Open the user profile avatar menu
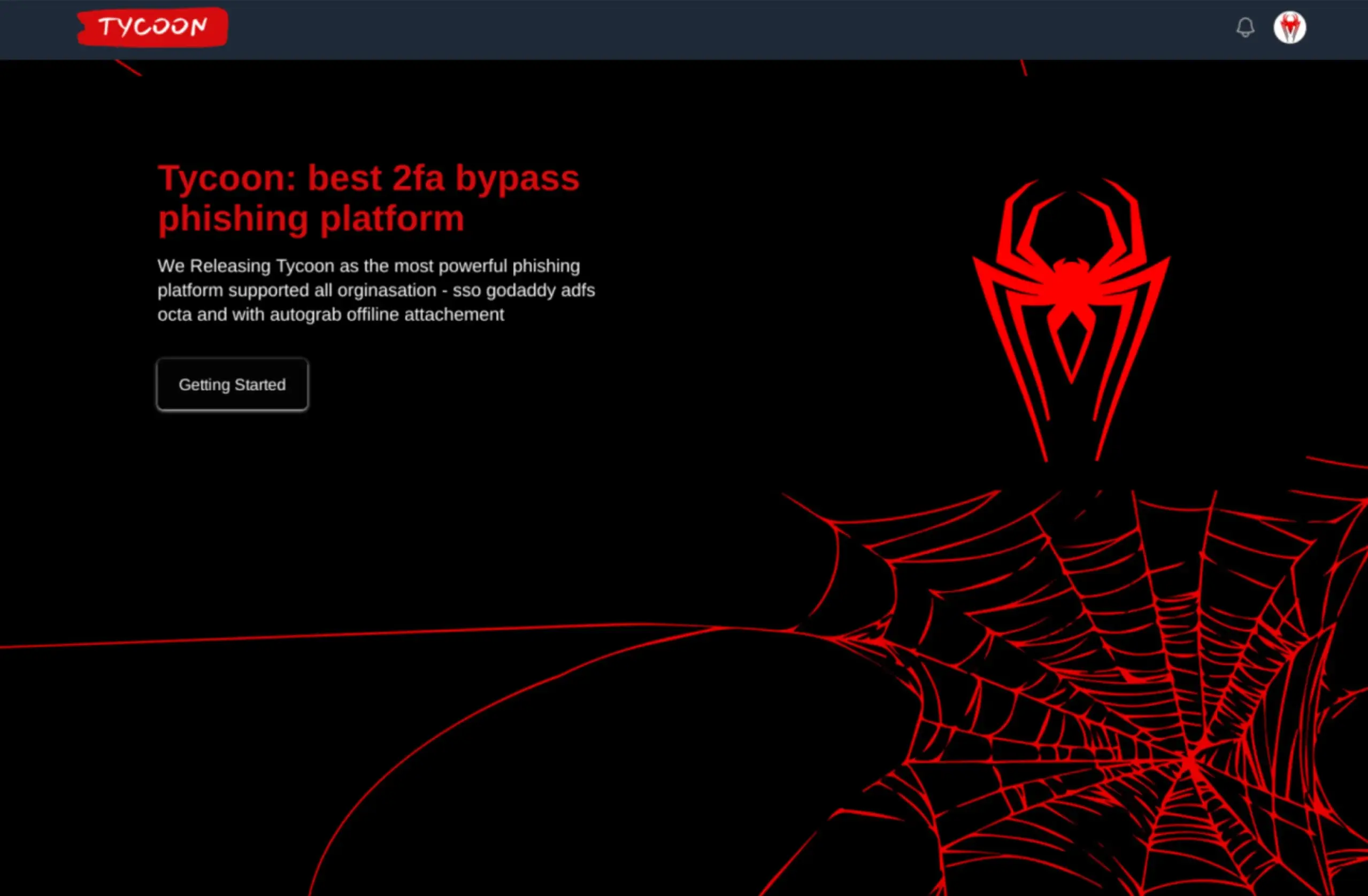The image size is (1368, 896). coord(1289,27)
